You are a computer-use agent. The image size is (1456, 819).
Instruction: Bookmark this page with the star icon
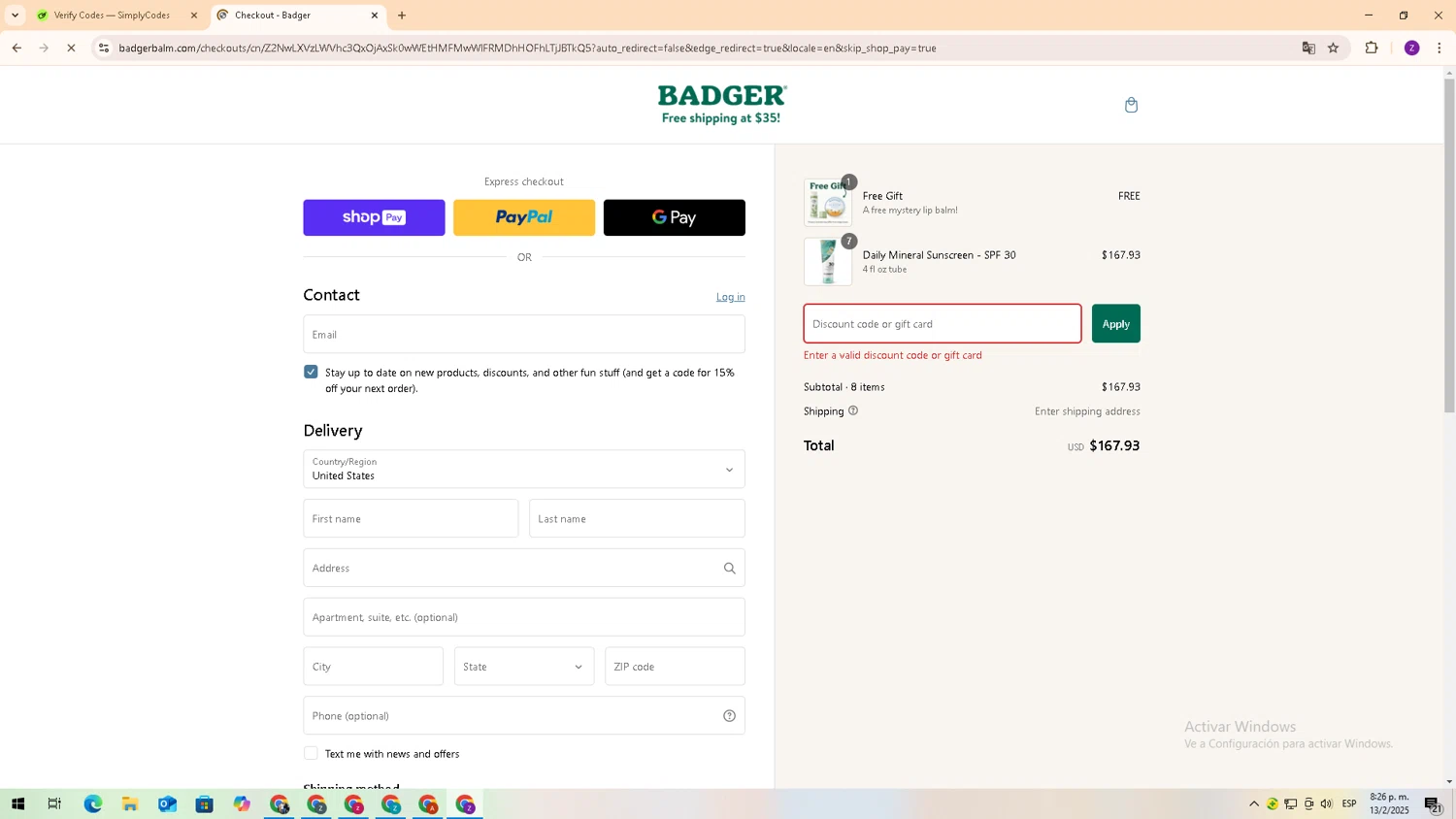1333,48
